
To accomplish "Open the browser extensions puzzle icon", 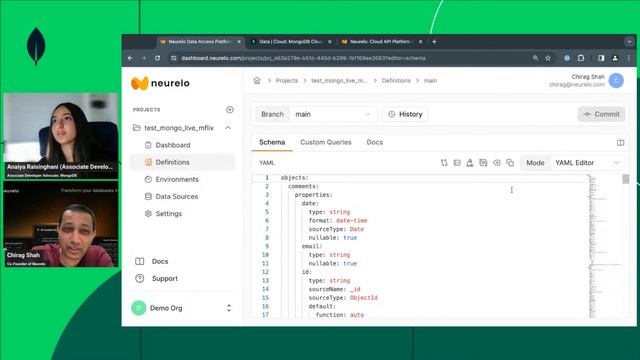I will click(581, 58).
